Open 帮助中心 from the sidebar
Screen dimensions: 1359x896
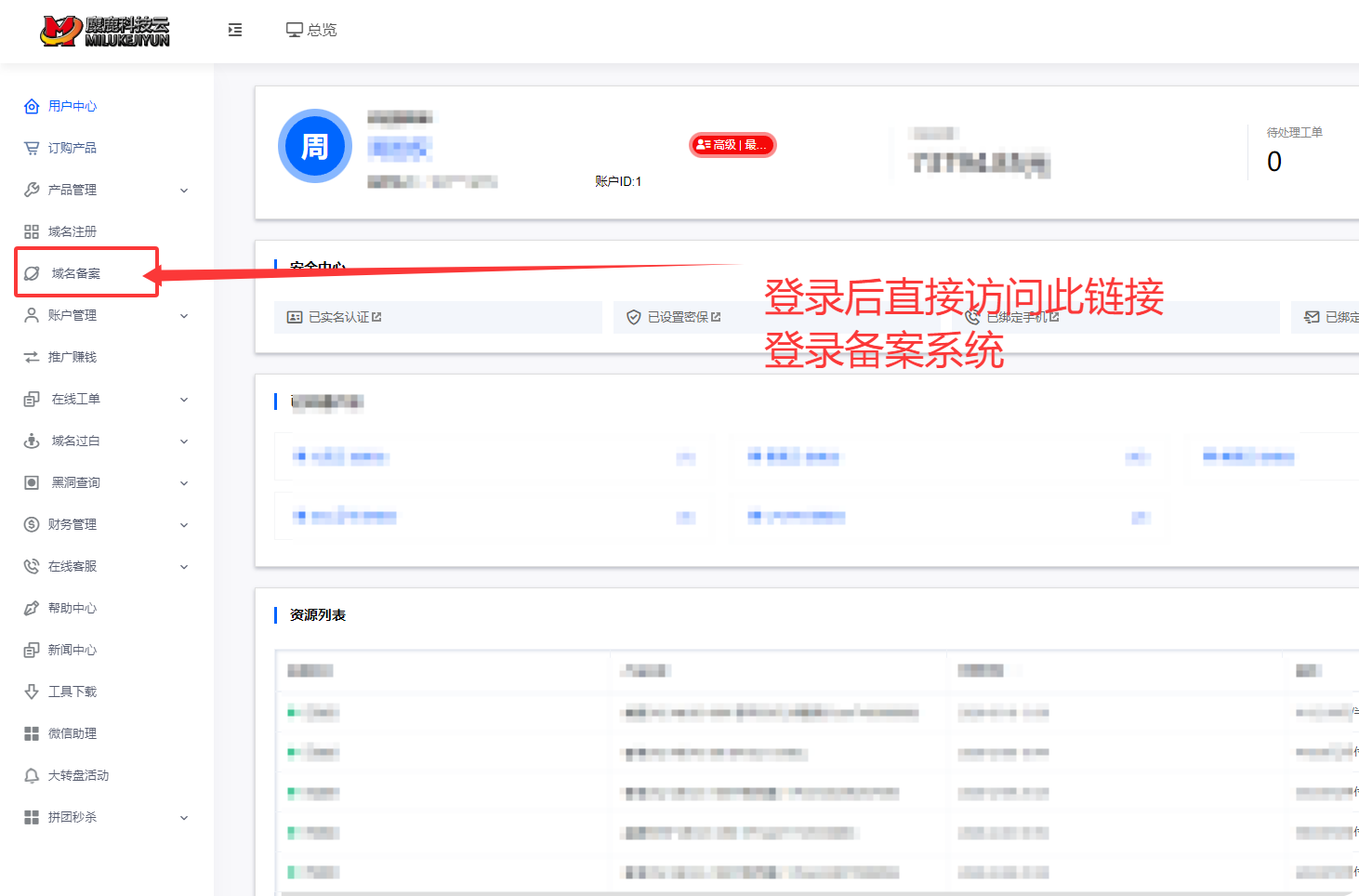73,608
